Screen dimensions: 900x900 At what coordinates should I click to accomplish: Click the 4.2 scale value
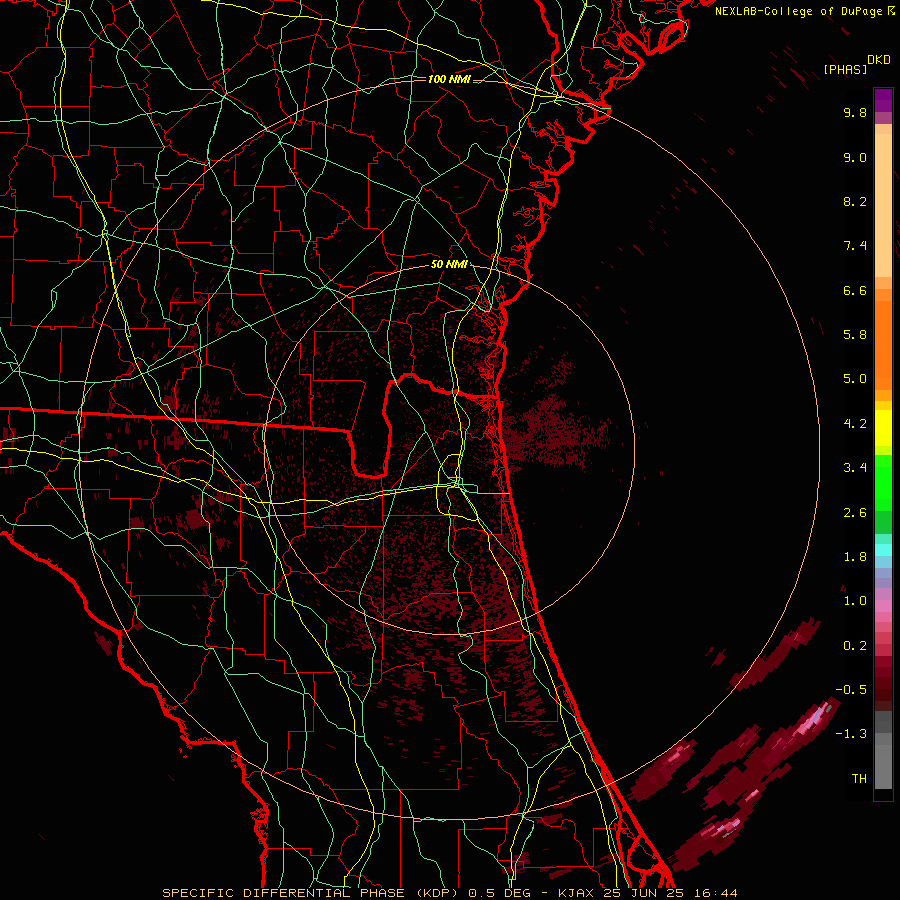[855, 424]
